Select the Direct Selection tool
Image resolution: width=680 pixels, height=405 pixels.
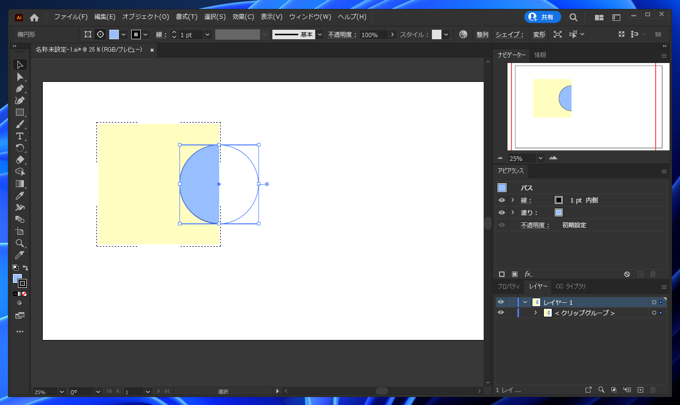click(20, 77)
